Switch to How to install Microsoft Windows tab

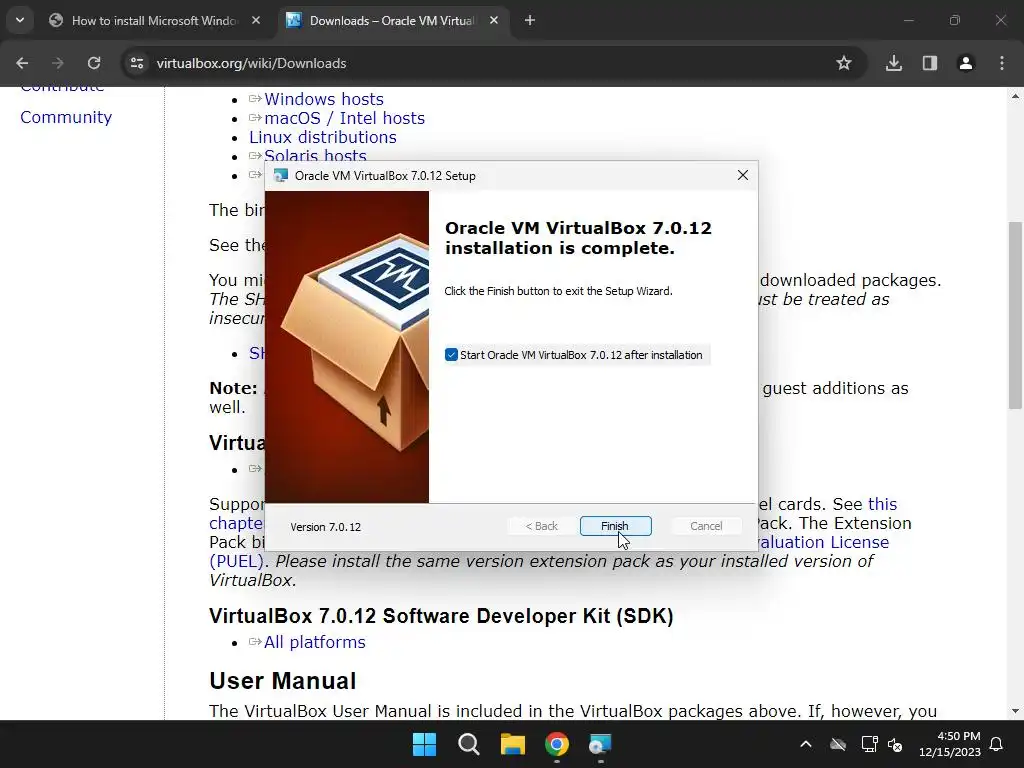153,21
